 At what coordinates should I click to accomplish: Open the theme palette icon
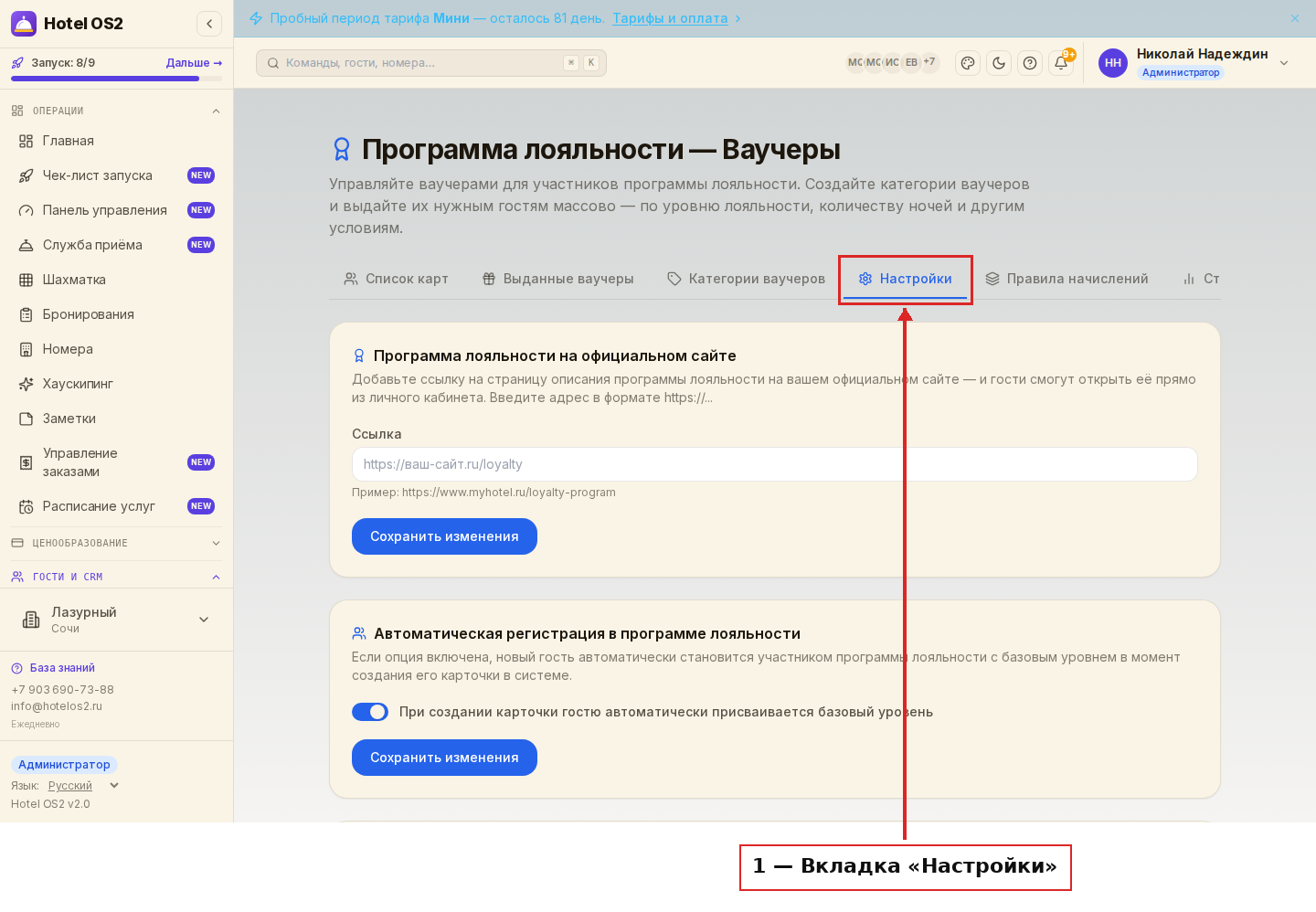point(968,63)
